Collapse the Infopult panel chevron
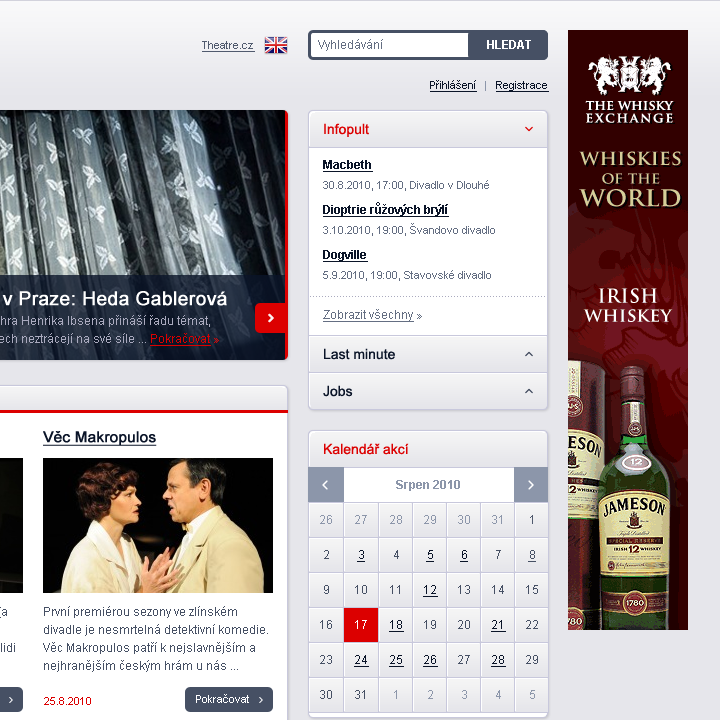Screen dimensions: 720x720 coord(529,129)
